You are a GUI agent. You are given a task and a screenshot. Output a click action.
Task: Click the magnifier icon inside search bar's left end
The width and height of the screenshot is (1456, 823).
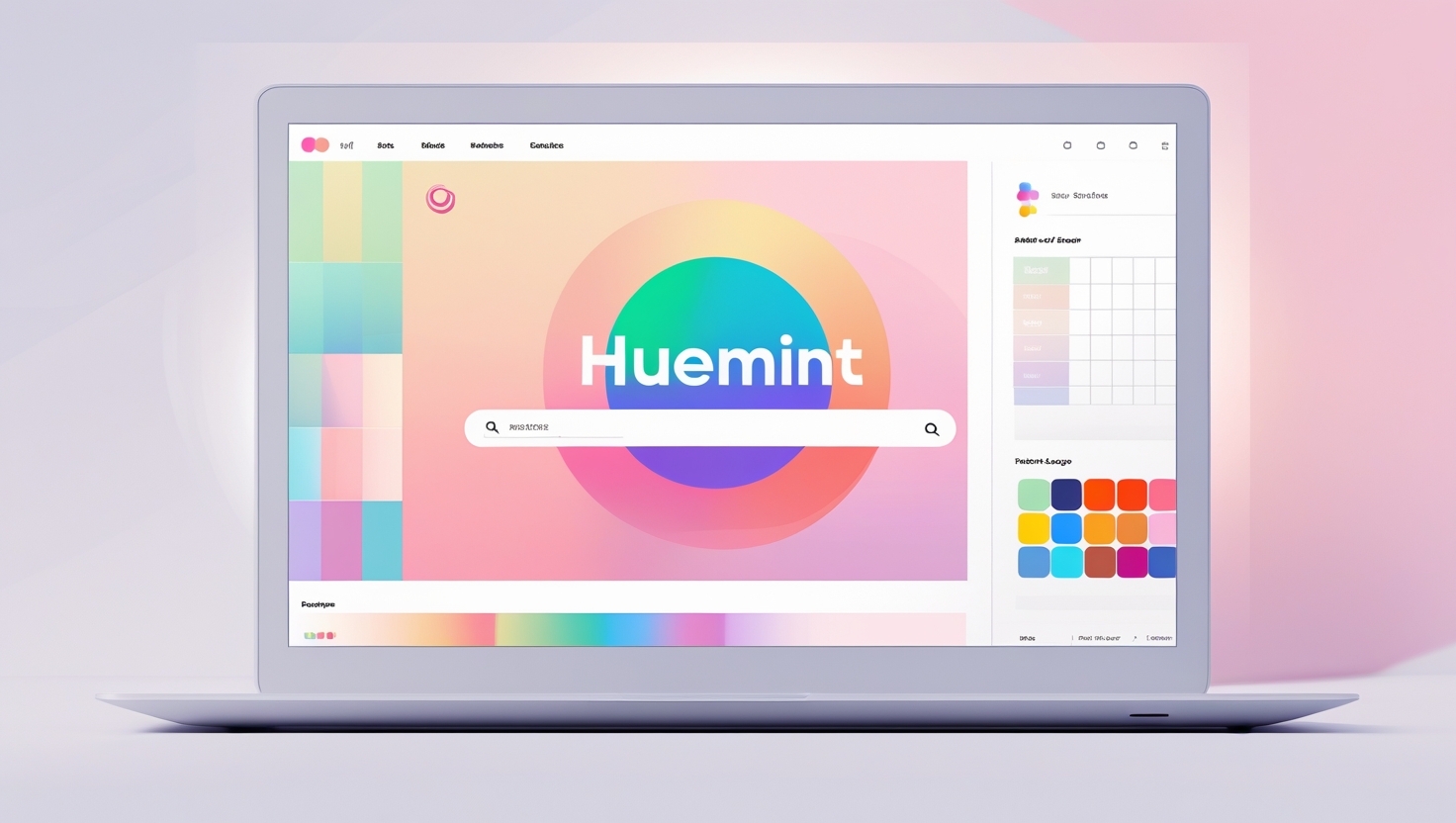point(492,427)
